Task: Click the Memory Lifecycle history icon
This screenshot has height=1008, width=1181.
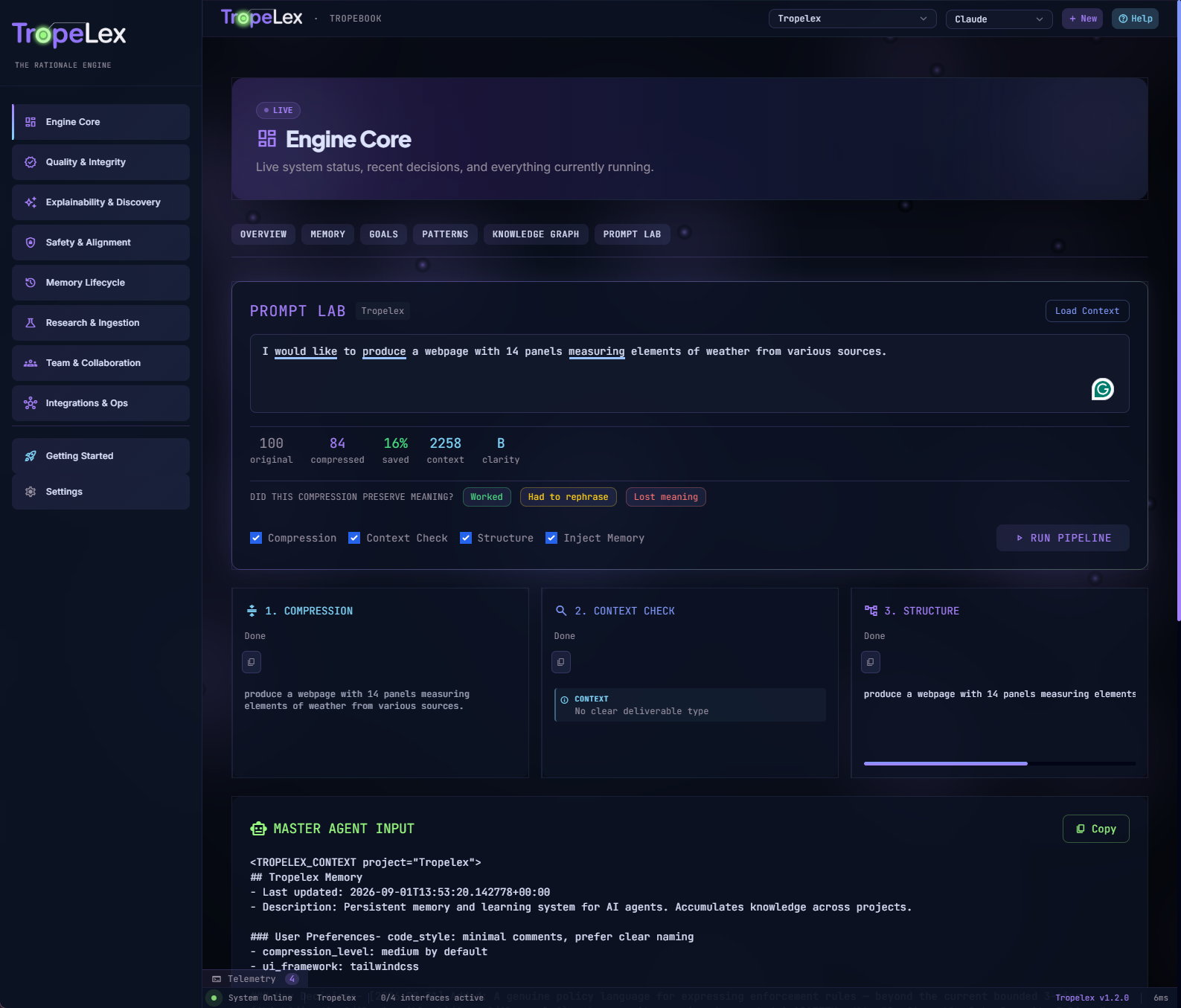Action: tap(31, 283)
